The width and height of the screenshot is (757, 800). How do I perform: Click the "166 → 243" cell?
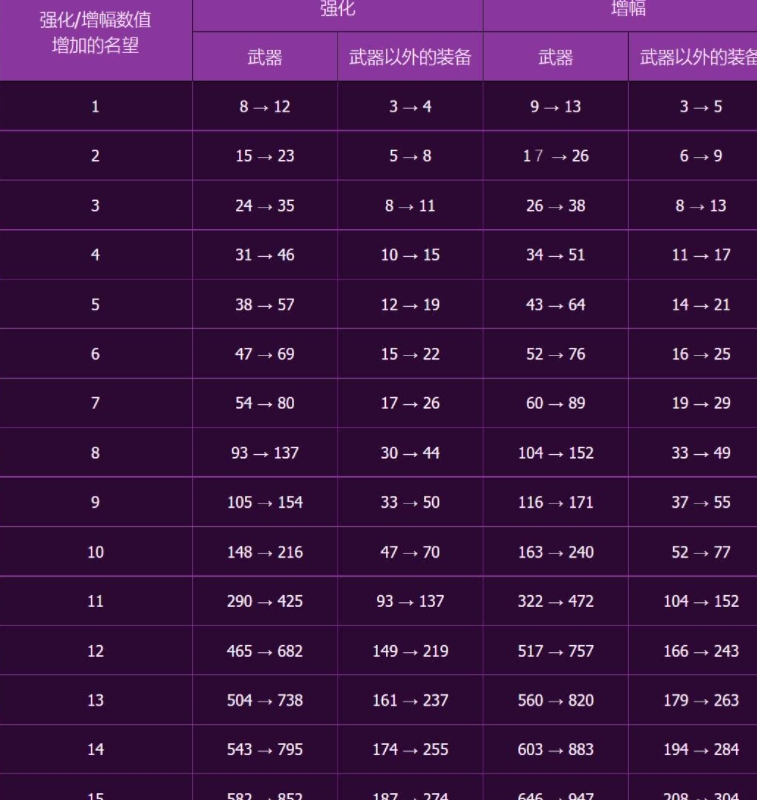tap(693, 651)
